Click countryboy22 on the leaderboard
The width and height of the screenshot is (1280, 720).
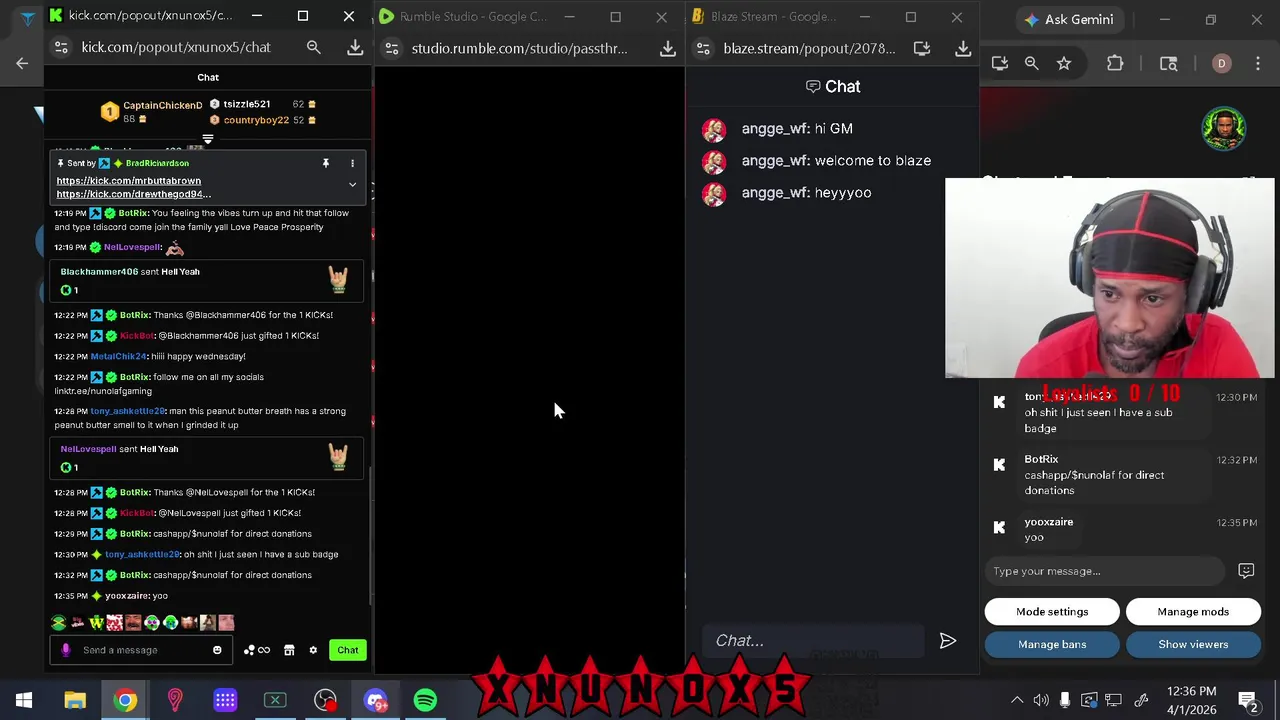(256, 120)
